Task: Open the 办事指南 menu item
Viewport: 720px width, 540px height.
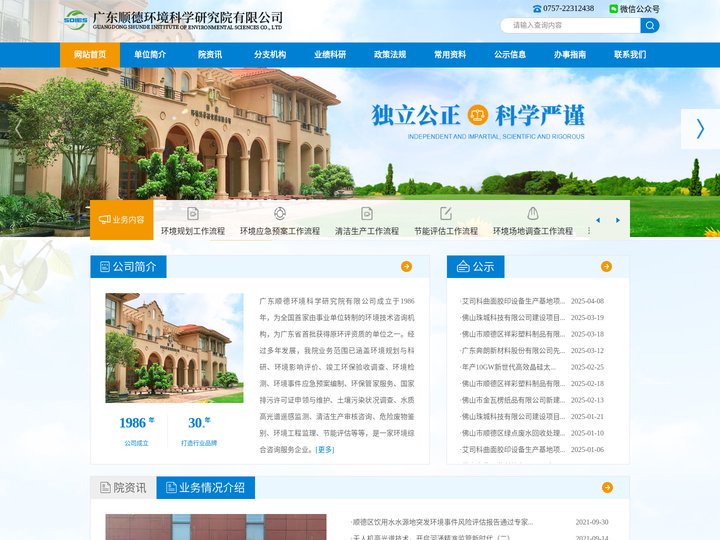Action: 570,55
